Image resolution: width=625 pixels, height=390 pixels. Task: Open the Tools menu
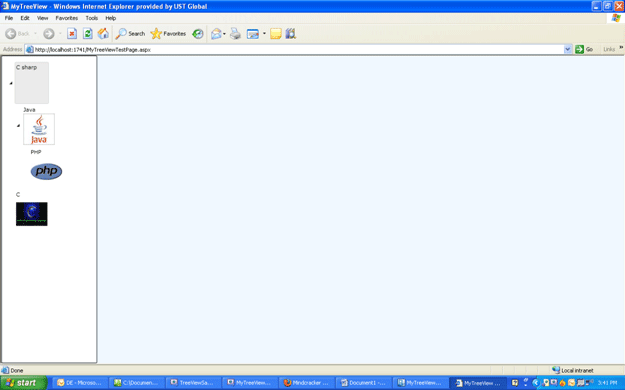[x=92, y=18]
